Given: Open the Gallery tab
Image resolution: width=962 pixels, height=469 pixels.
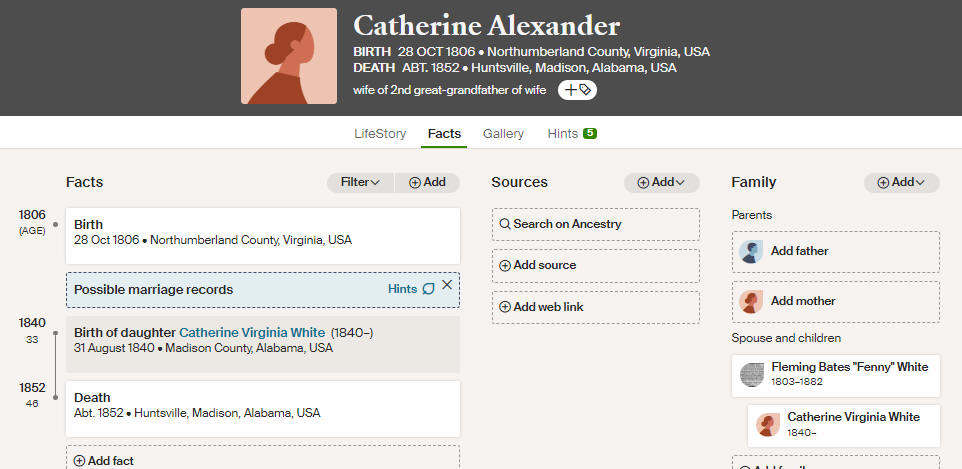Looking at the screenshot, I should click(x=503, y=134).
